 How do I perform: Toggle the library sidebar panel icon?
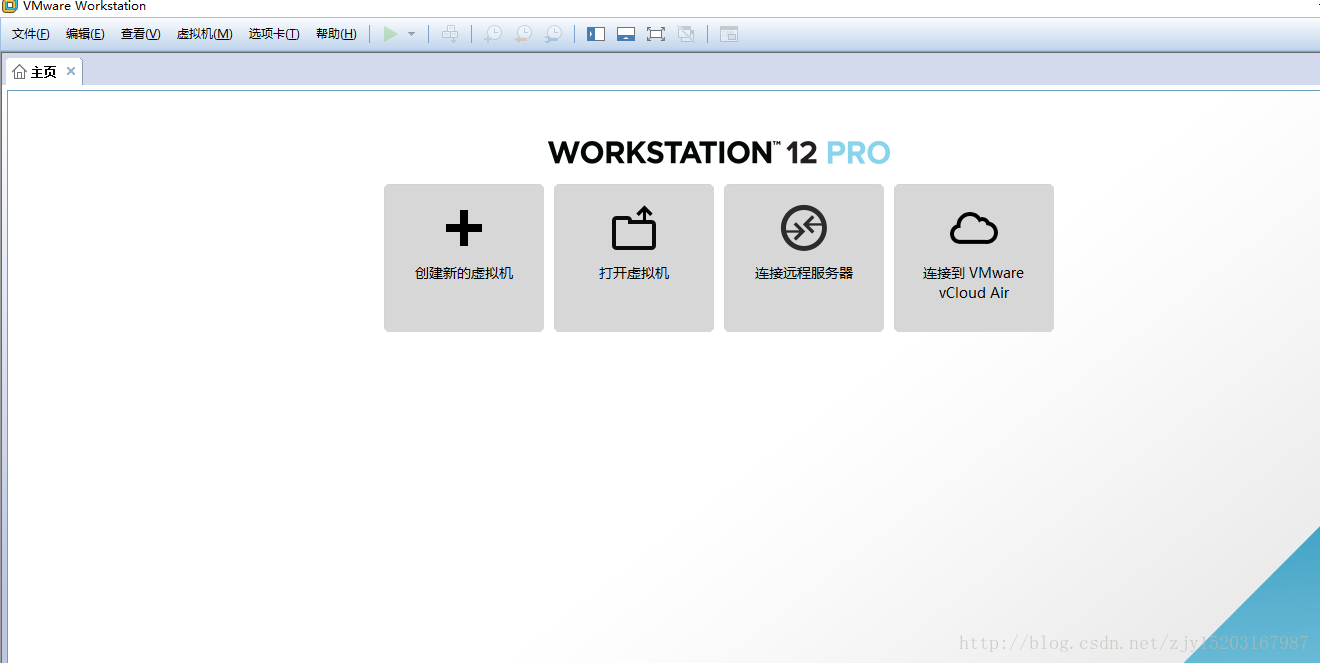596,34
